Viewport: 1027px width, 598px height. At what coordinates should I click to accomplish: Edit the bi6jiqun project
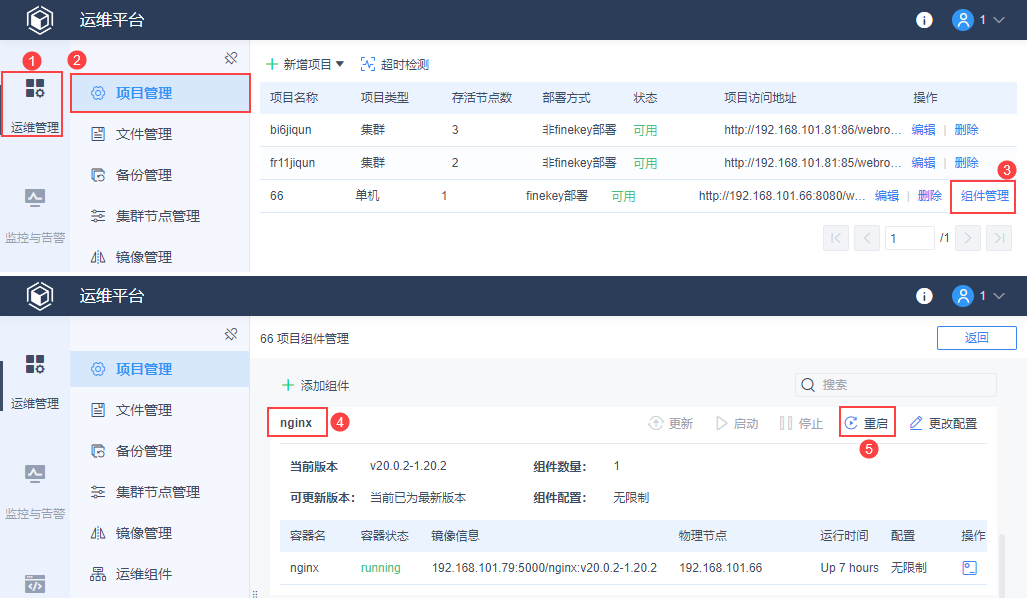click(x=923, y=130)
